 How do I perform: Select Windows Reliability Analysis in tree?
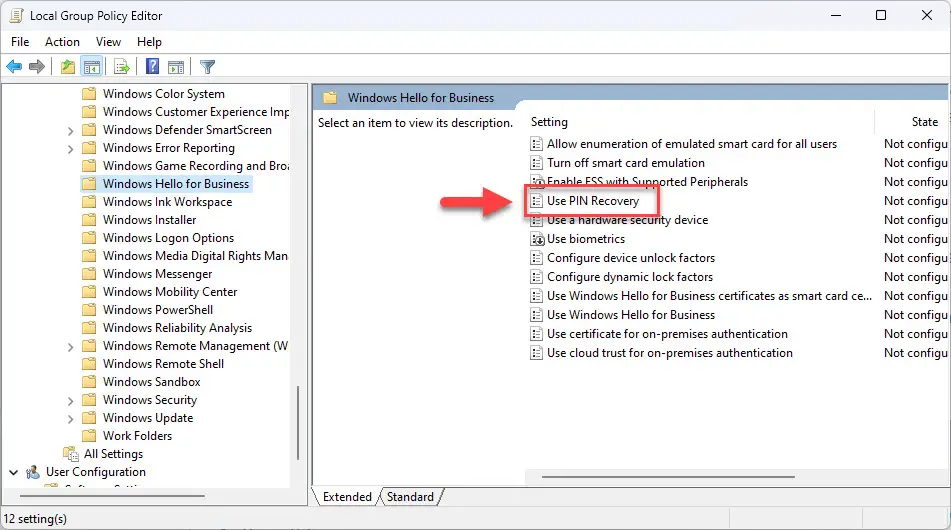[x=177, y=328]
